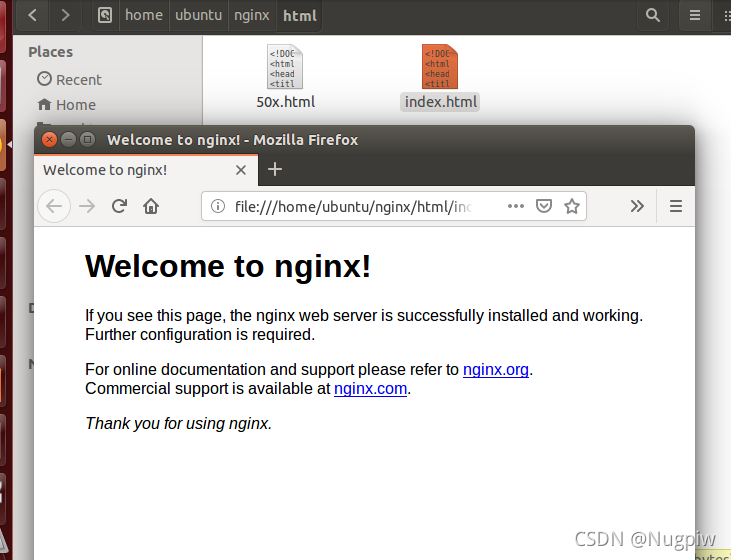
Task: Open page actions three-dots menu
Action: point(516,206)
